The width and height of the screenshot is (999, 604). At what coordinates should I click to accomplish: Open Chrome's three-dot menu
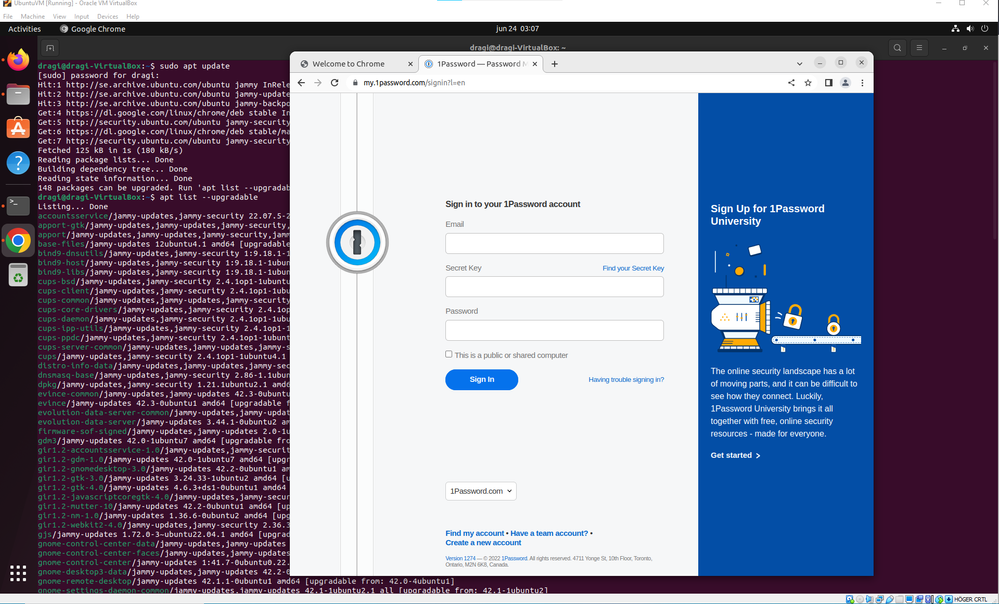862,83
